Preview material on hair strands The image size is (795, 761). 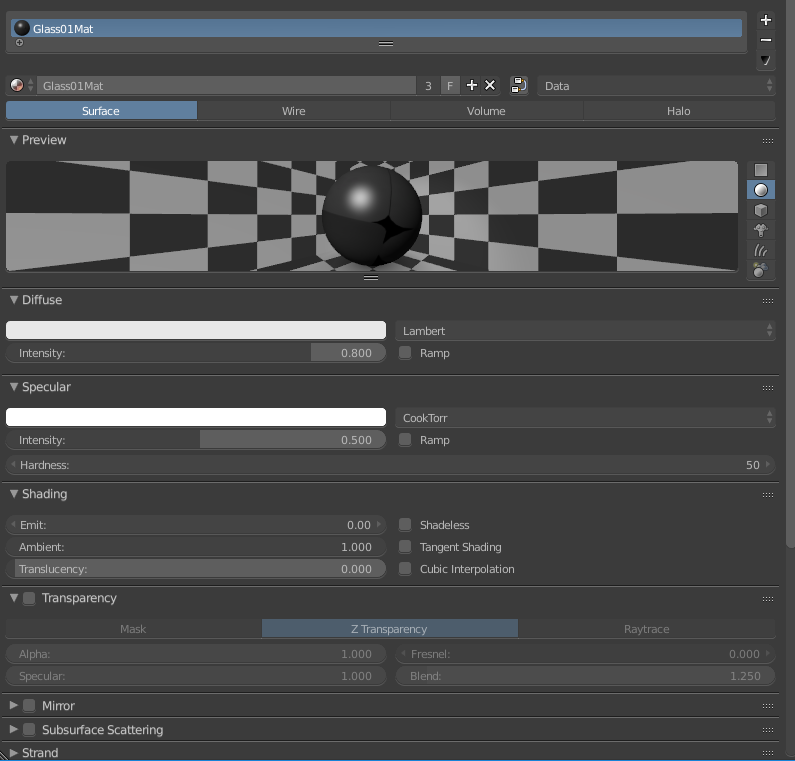point(761,250)
